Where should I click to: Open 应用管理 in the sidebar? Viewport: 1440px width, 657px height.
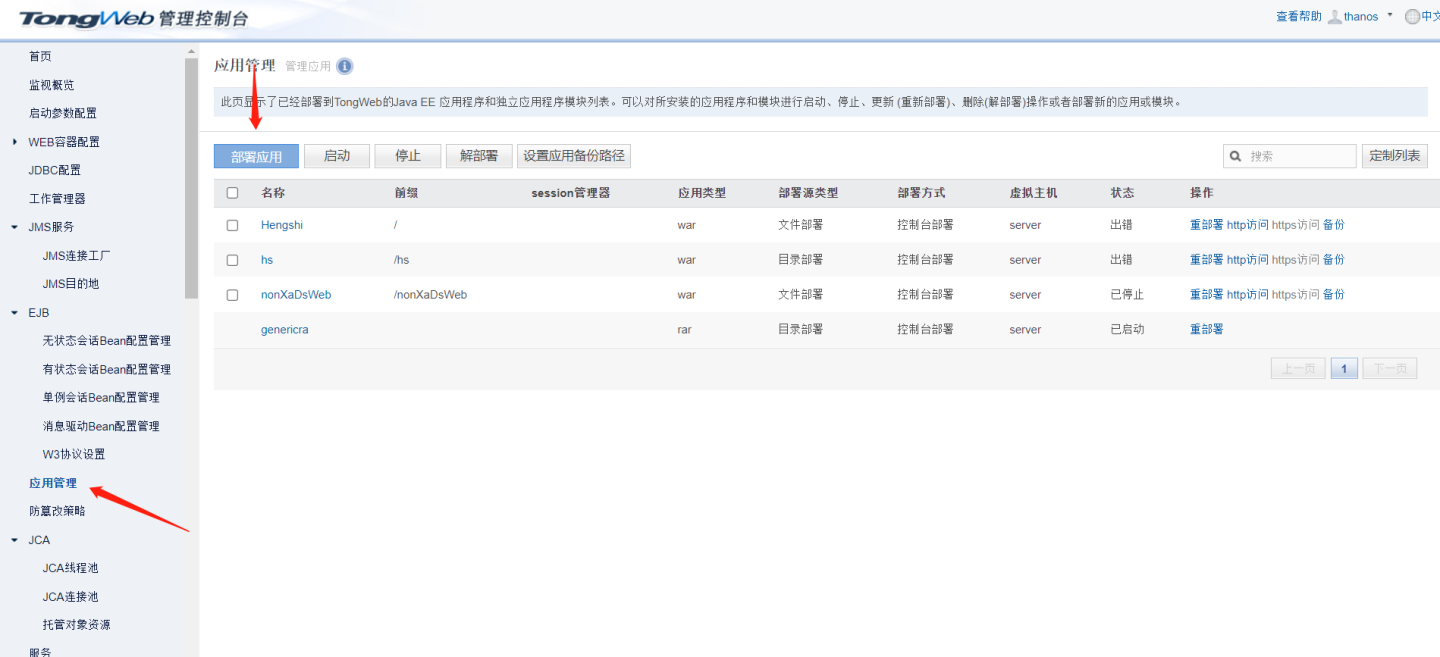pos(53,483)
